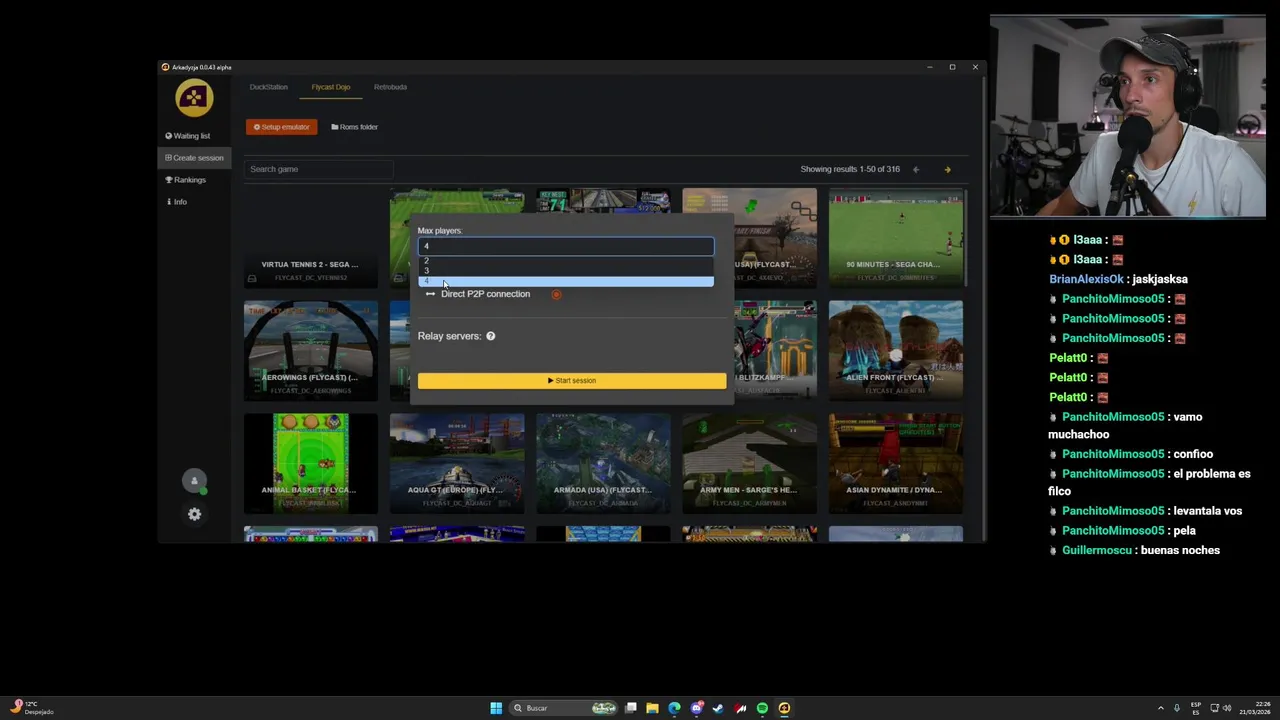Image resolution: width=1280 pixels, height=720 pixels.
Task: Click chat message "buenas noches" from Guillermoscu
Action: coord(1180,550)
